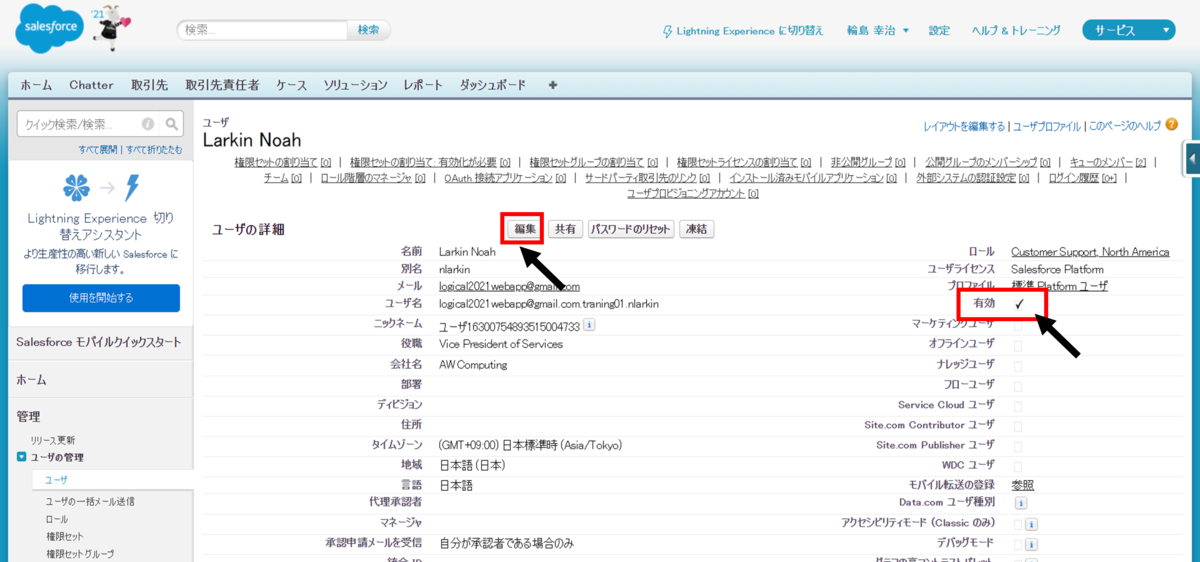This screenshot has height=562, width=1200.
Task: Click the 検索 button in header
Action: click(368, 30)
